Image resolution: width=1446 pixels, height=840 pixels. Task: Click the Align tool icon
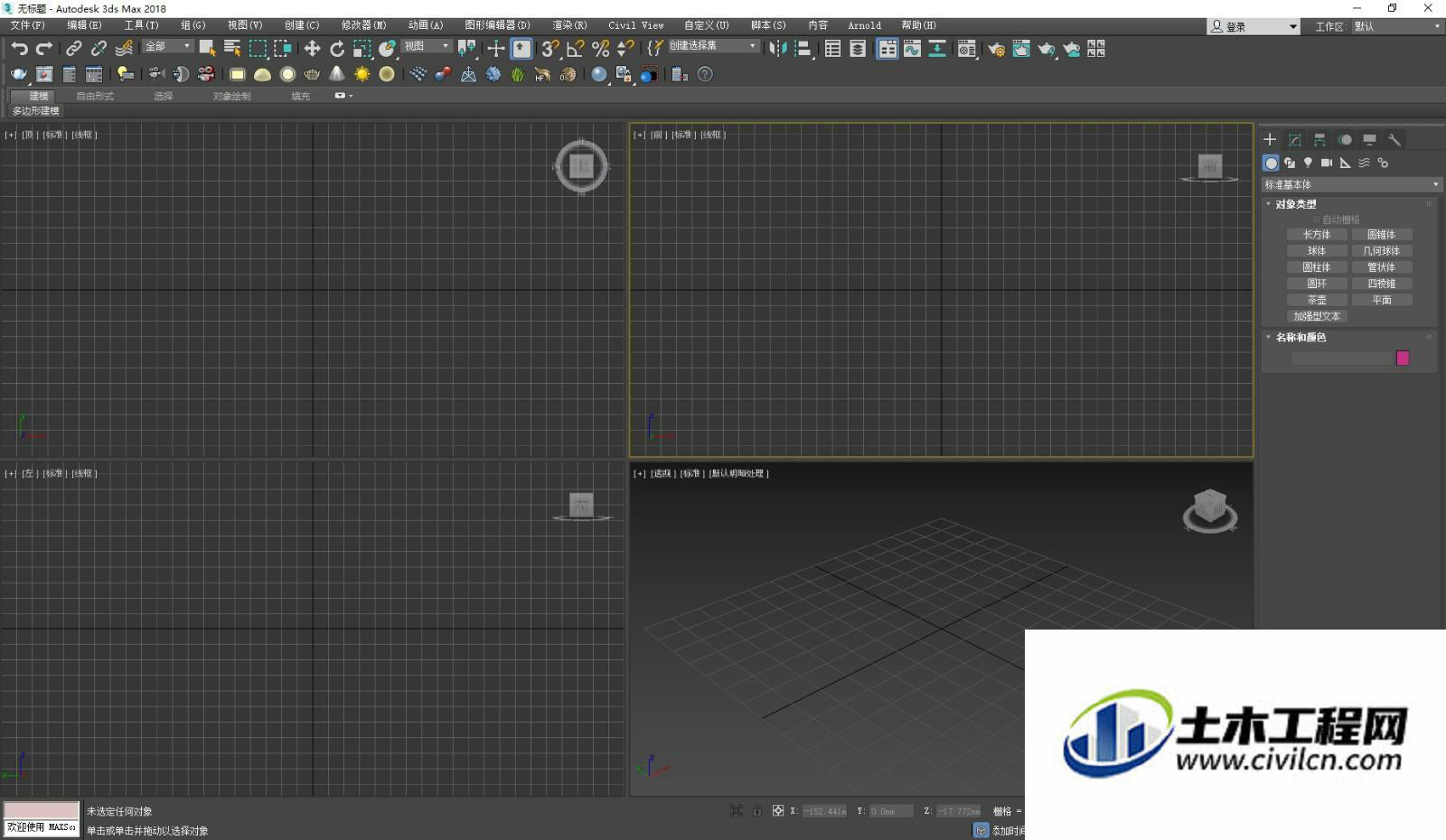tap(802, 49)
